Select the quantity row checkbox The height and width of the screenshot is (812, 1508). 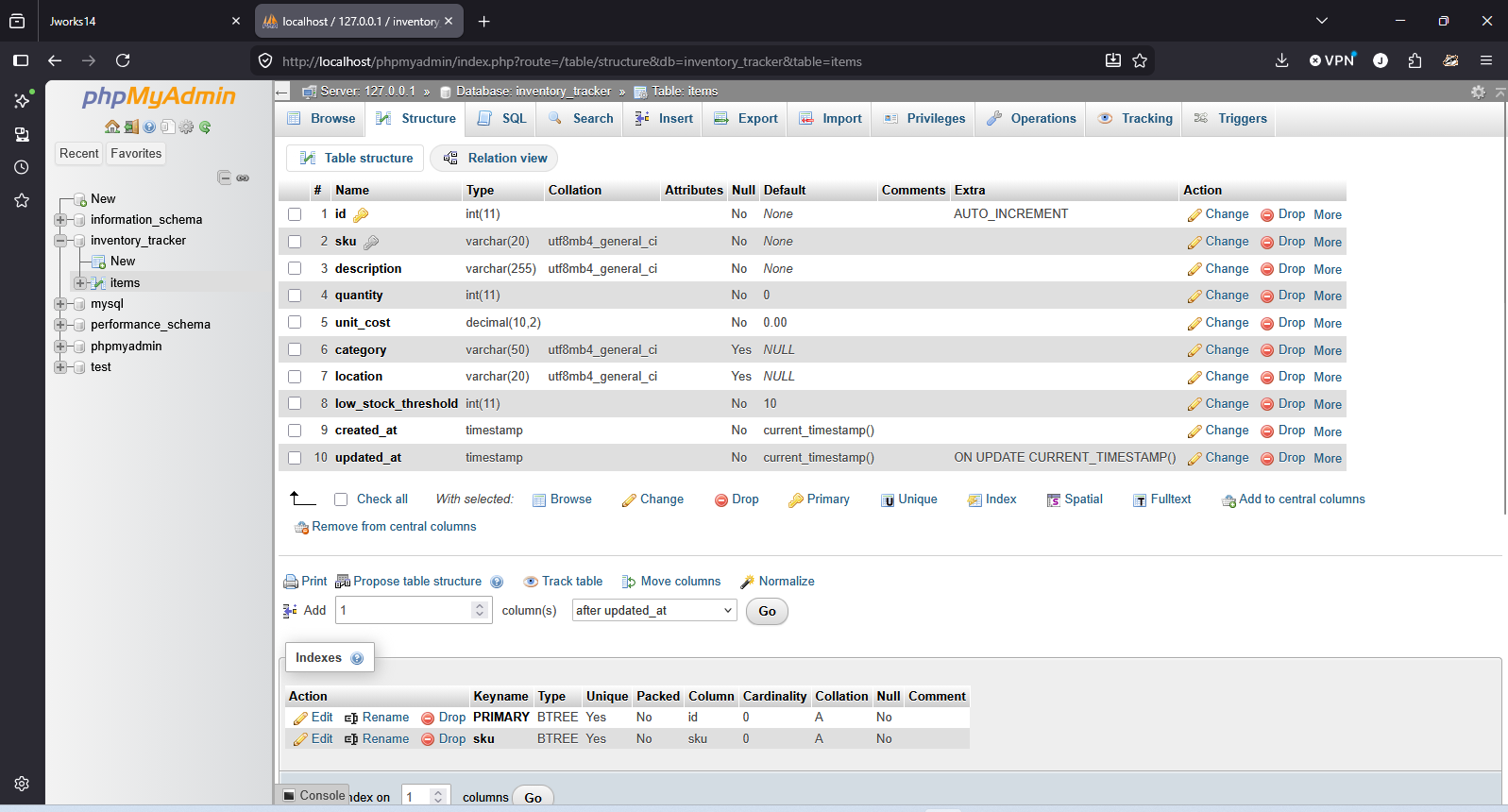click(295, 296)
